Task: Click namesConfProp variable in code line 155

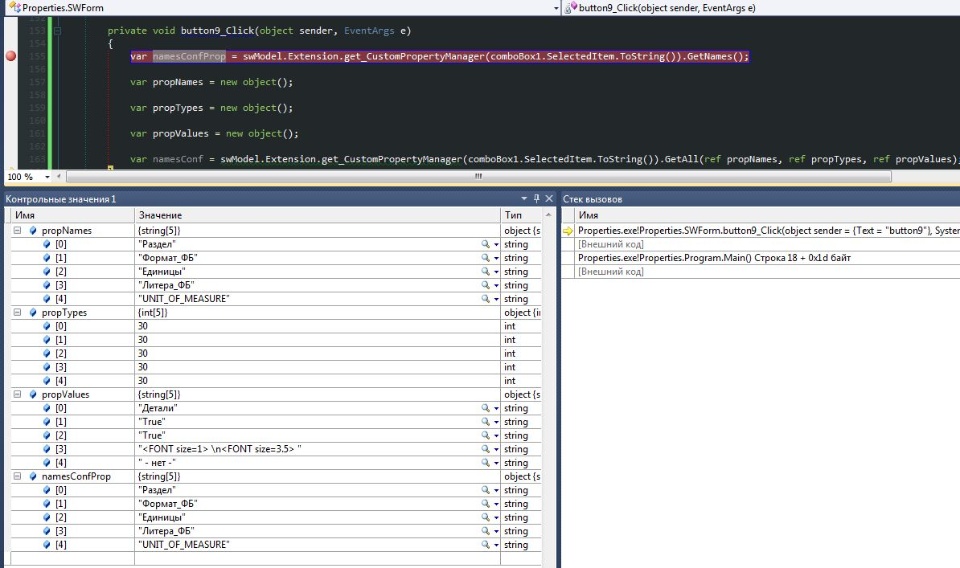Action: point(189,56)
